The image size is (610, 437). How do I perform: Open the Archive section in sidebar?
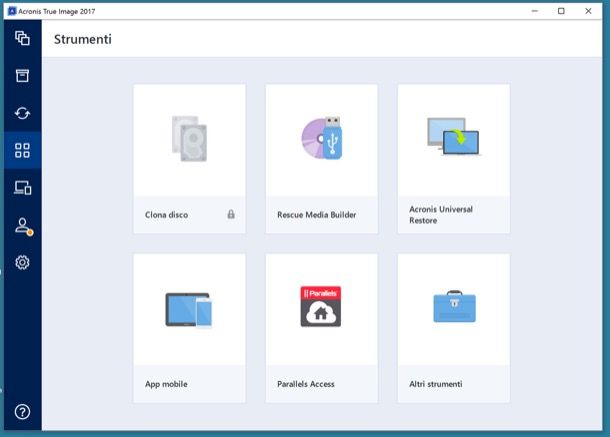[x=22, y=75]
